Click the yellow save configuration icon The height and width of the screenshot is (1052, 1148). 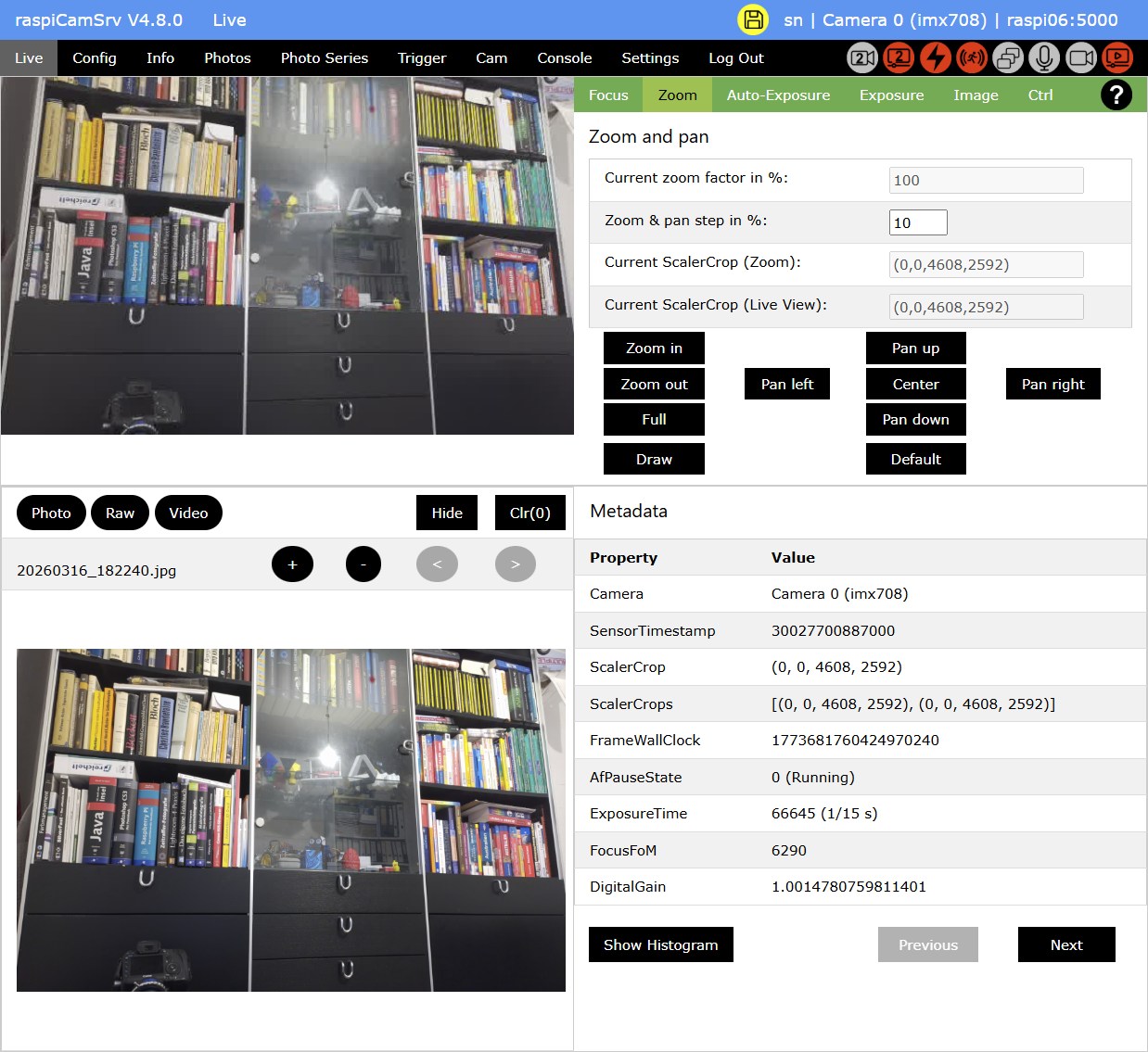pyautogui.click(x=752, y=19)
